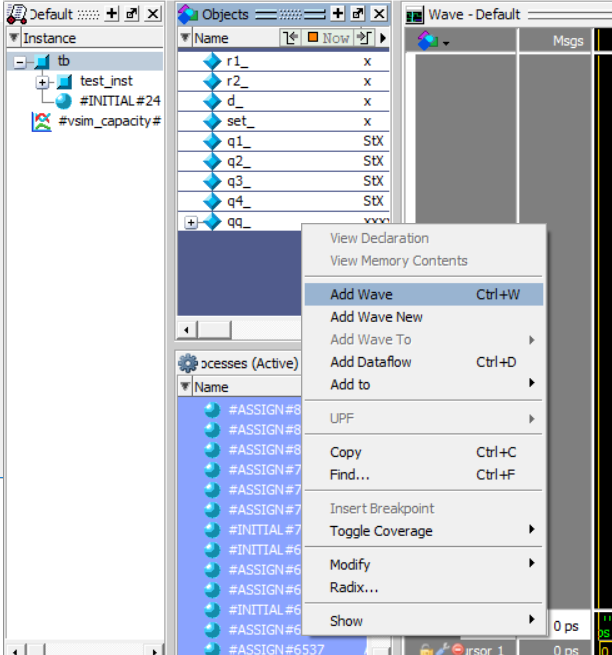
Task: Click the right arrow in Objects header
Action: click(383, 38)
